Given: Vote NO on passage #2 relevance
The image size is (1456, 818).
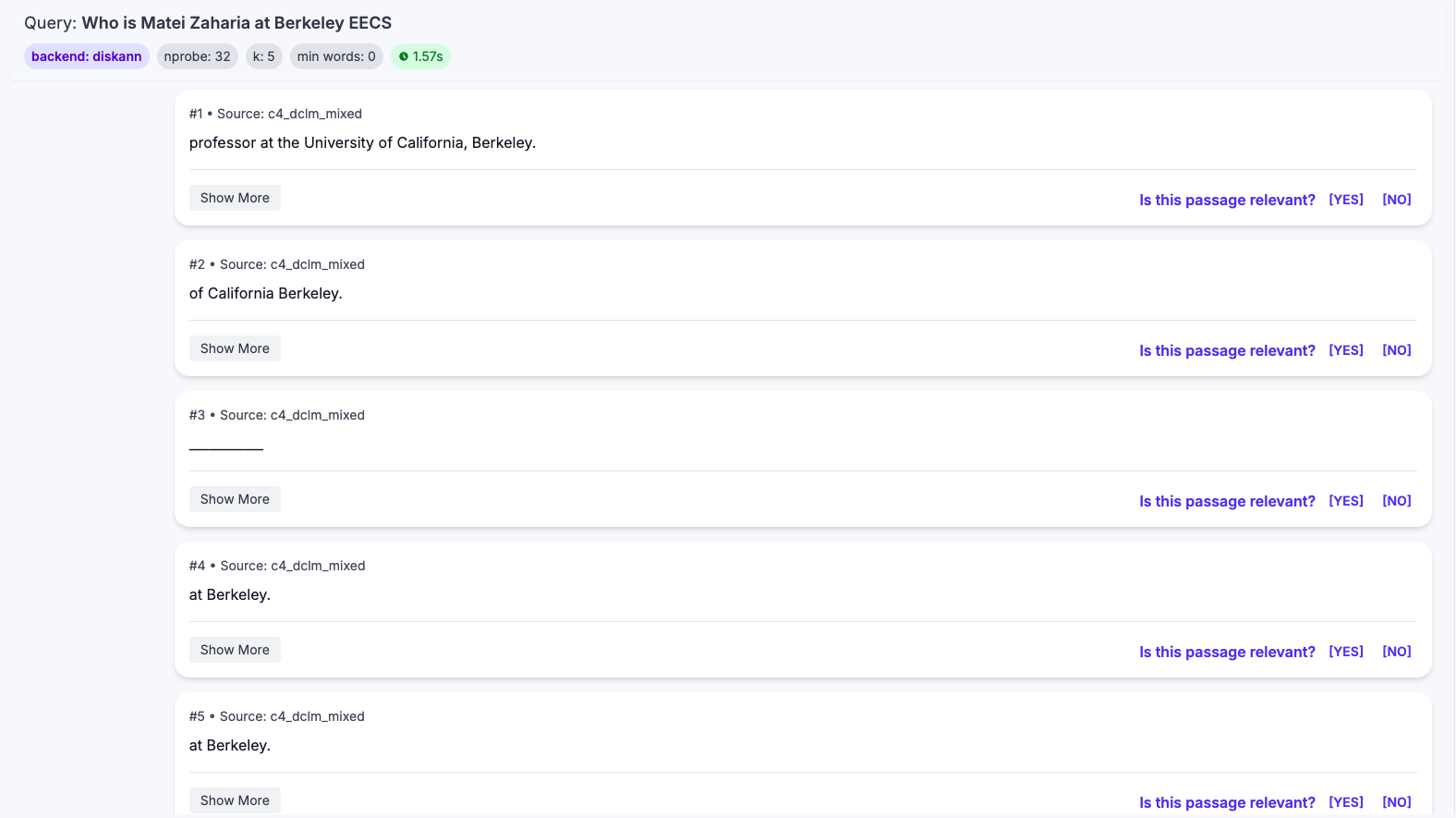Looking at the screenshot, I should (x=1396, y=350).
